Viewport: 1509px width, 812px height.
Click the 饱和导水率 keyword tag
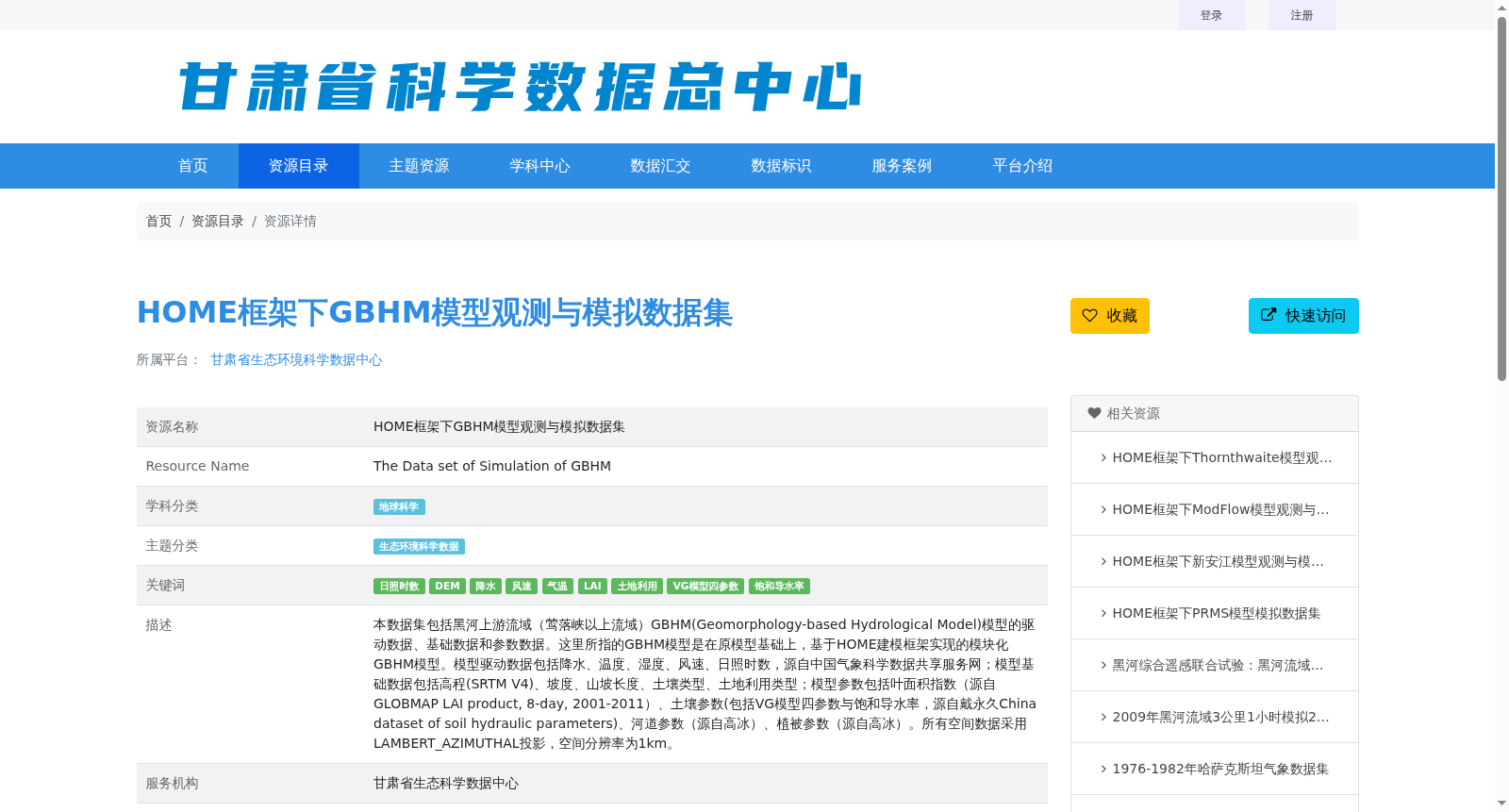[x=779, y=586]
